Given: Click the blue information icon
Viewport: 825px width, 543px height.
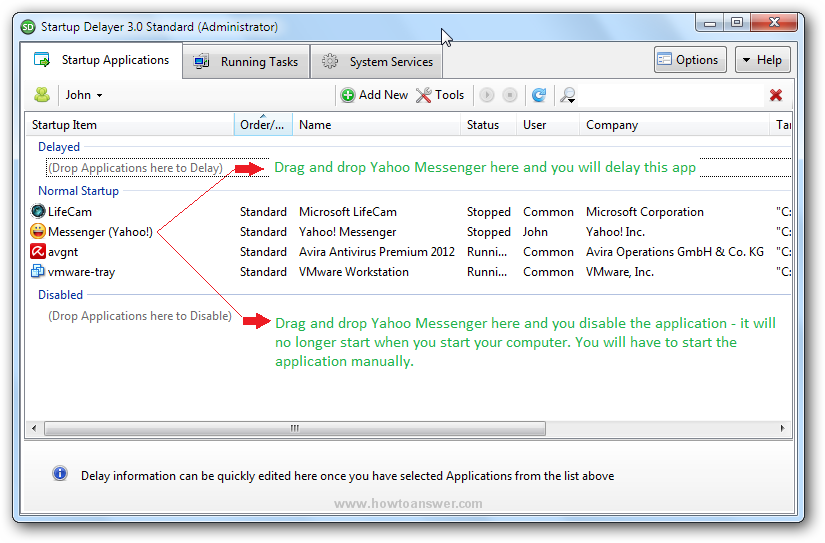Looking at the screenshot, I should pyautogui.click(x=60, y=473).
